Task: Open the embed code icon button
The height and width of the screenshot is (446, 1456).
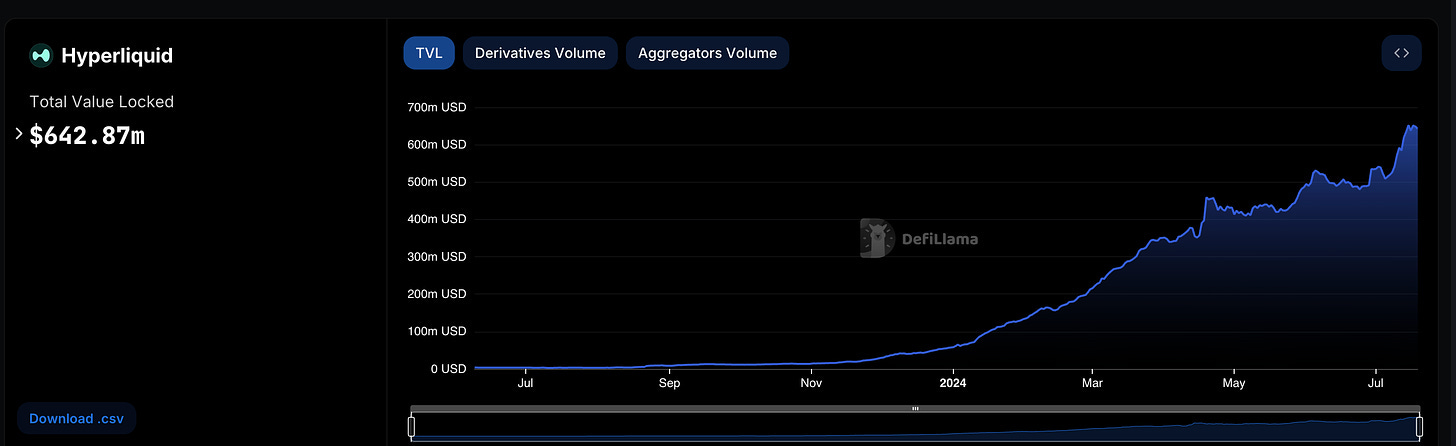Action: click(1401, 53)
